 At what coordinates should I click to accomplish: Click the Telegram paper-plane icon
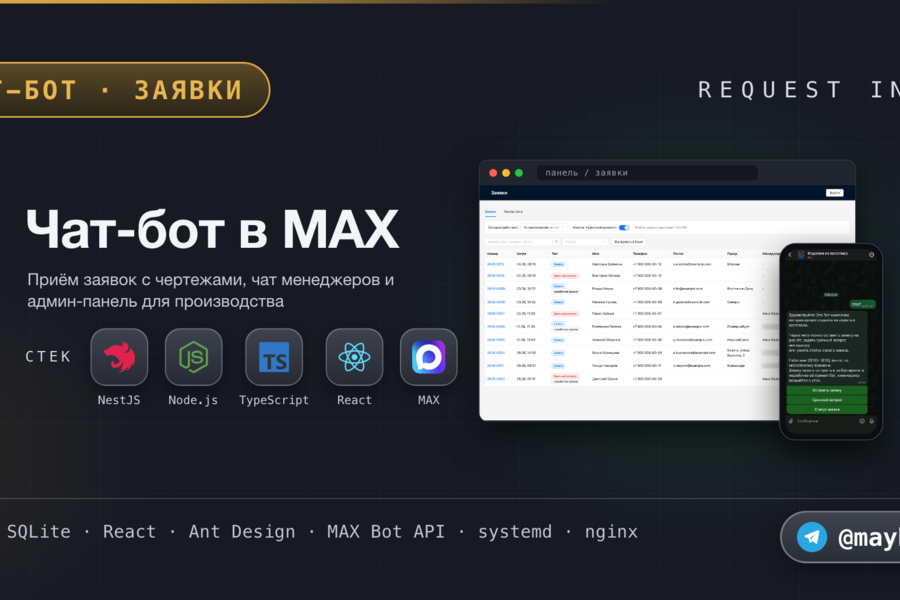click(x=812, y=537)
